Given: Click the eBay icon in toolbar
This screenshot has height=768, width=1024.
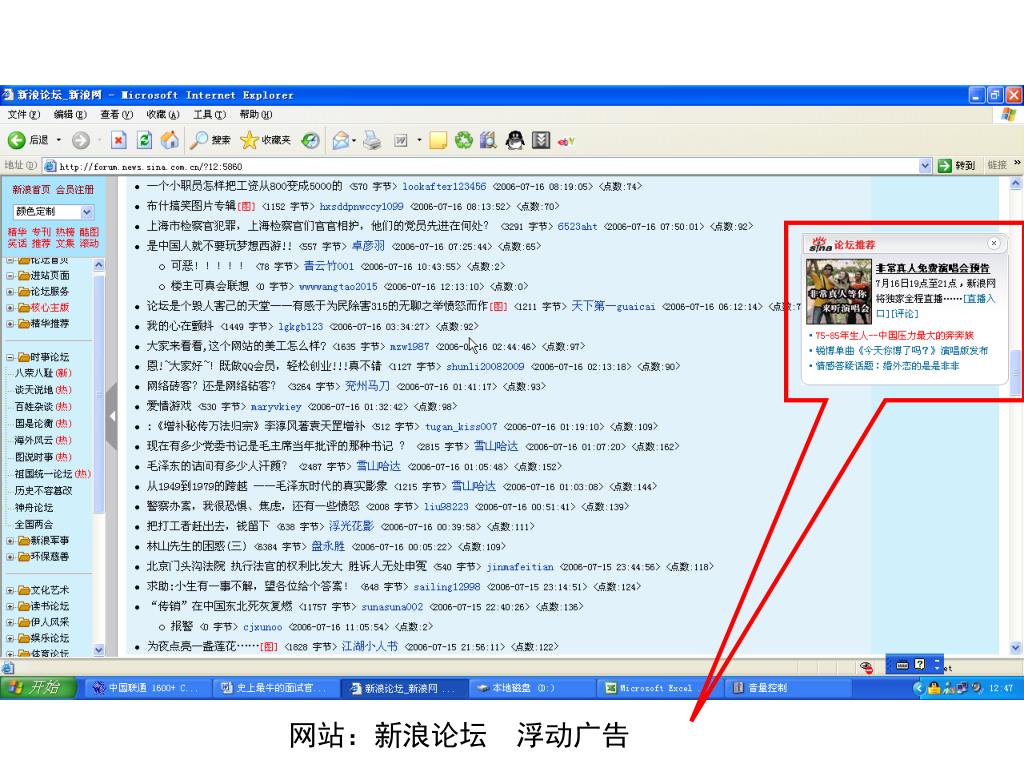Looking at the screenshot, I should (x=566, y=140).
